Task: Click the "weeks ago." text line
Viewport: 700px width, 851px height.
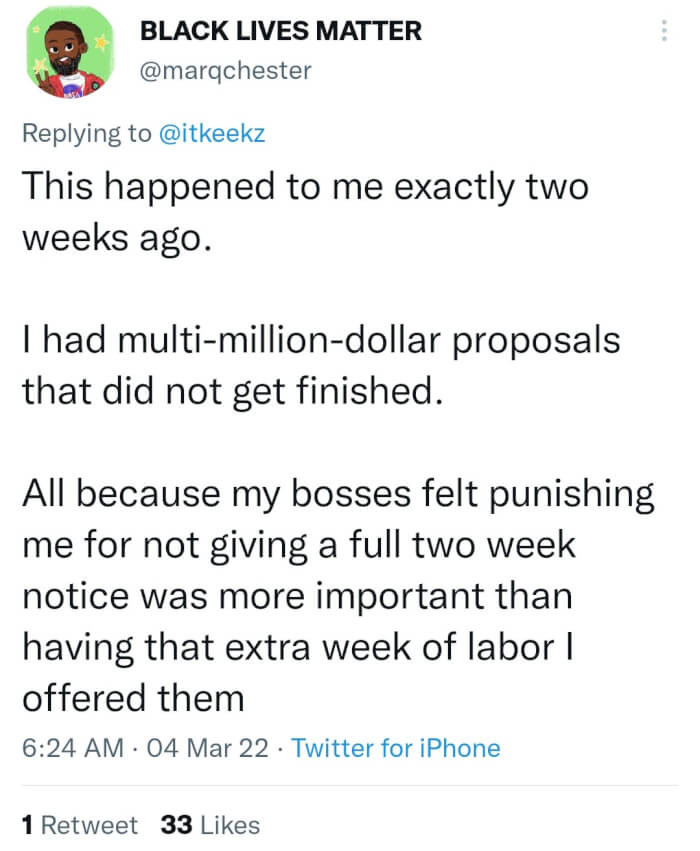Action: click(x=118, y=238)
